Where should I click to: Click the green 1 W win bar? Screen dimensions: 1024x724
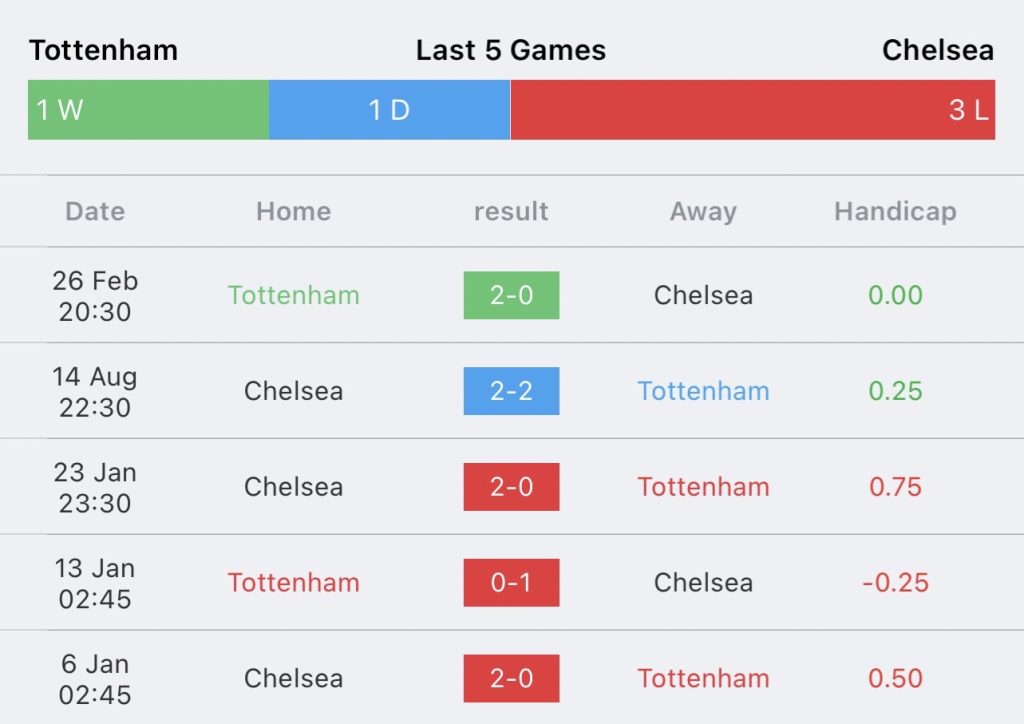pos(148,110)
